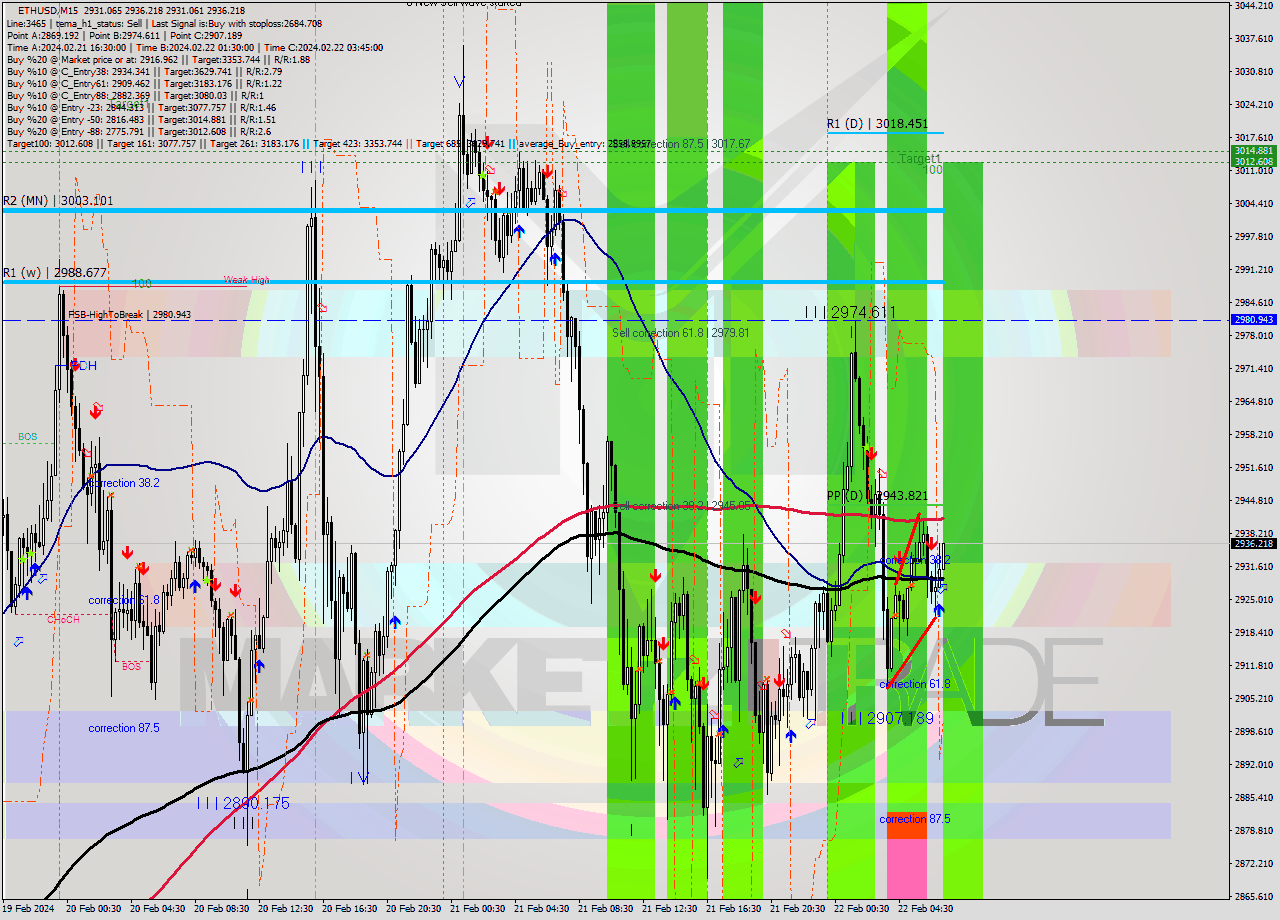This screenshot has height=920, width=1280.
Task: Click the 2865.610 price scale value
Action: [1254, 896]
